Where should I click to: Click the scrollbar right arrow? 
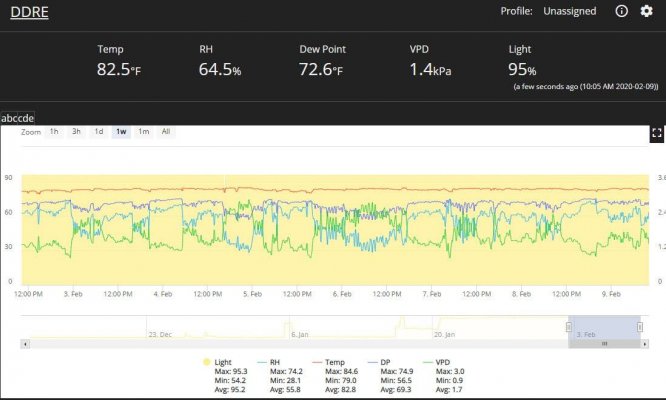645,344
